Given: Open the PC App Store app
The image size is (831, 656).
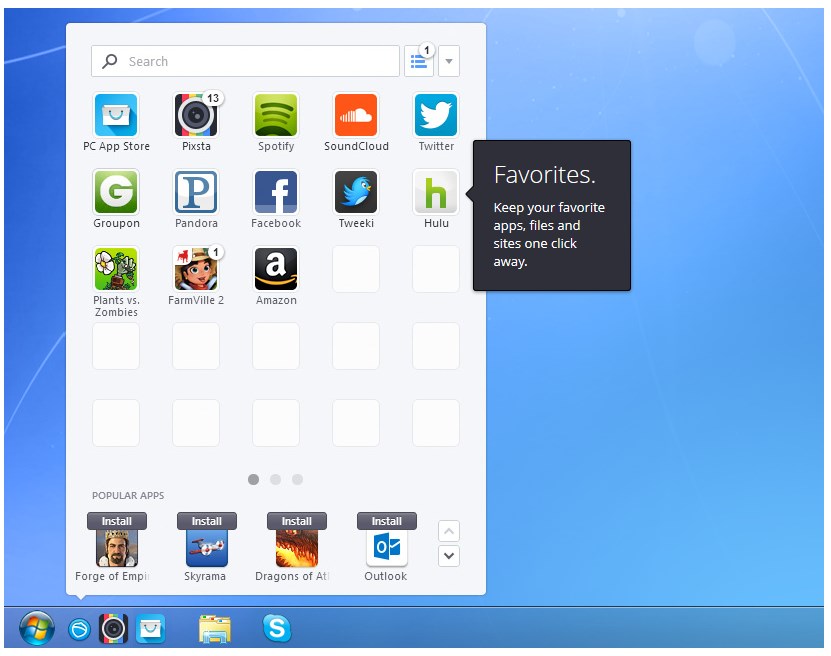Looking at the screenshot, I should pos(116,115).
